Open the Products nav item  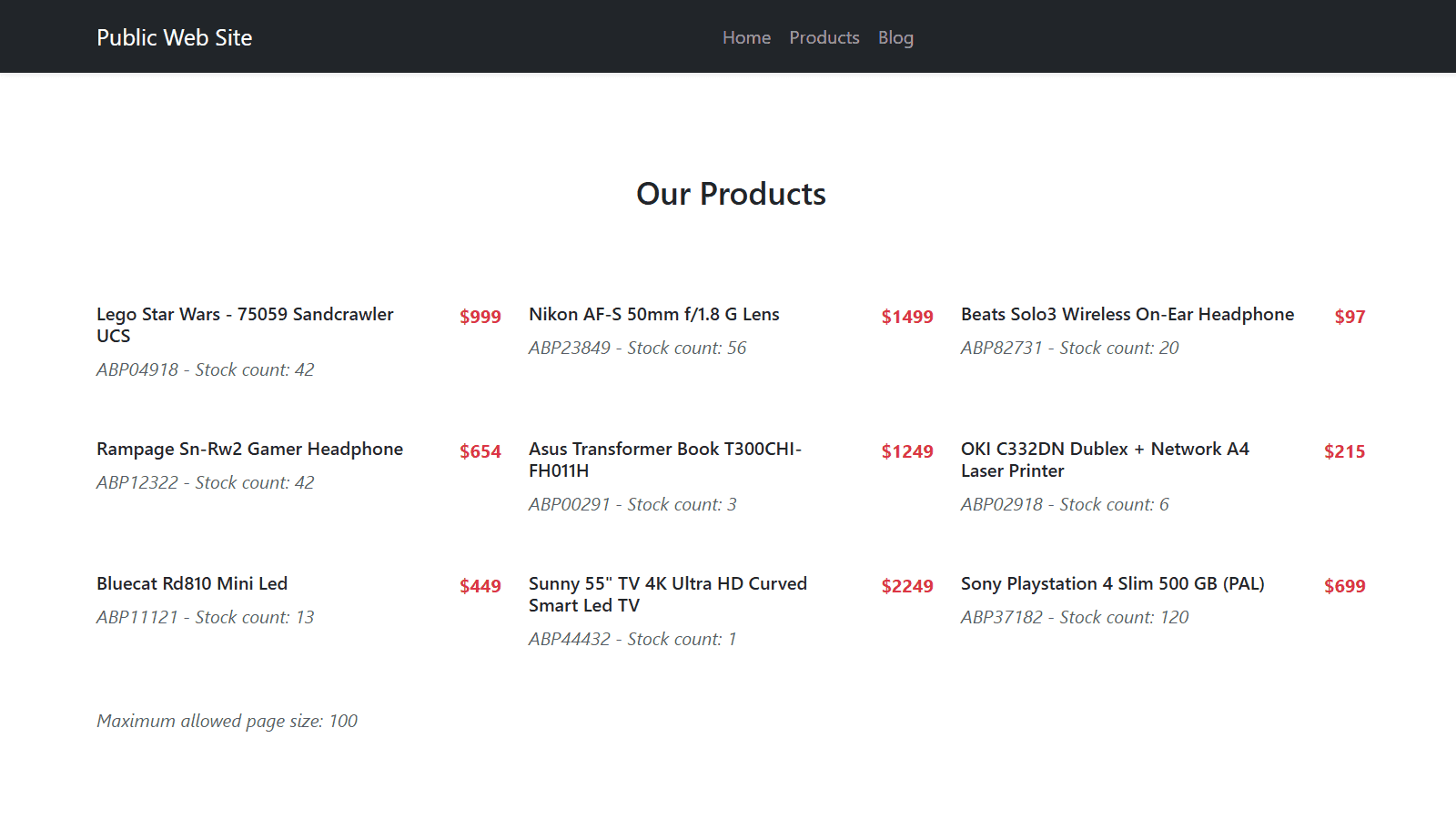pyautogui.click(x=824, y=37)
